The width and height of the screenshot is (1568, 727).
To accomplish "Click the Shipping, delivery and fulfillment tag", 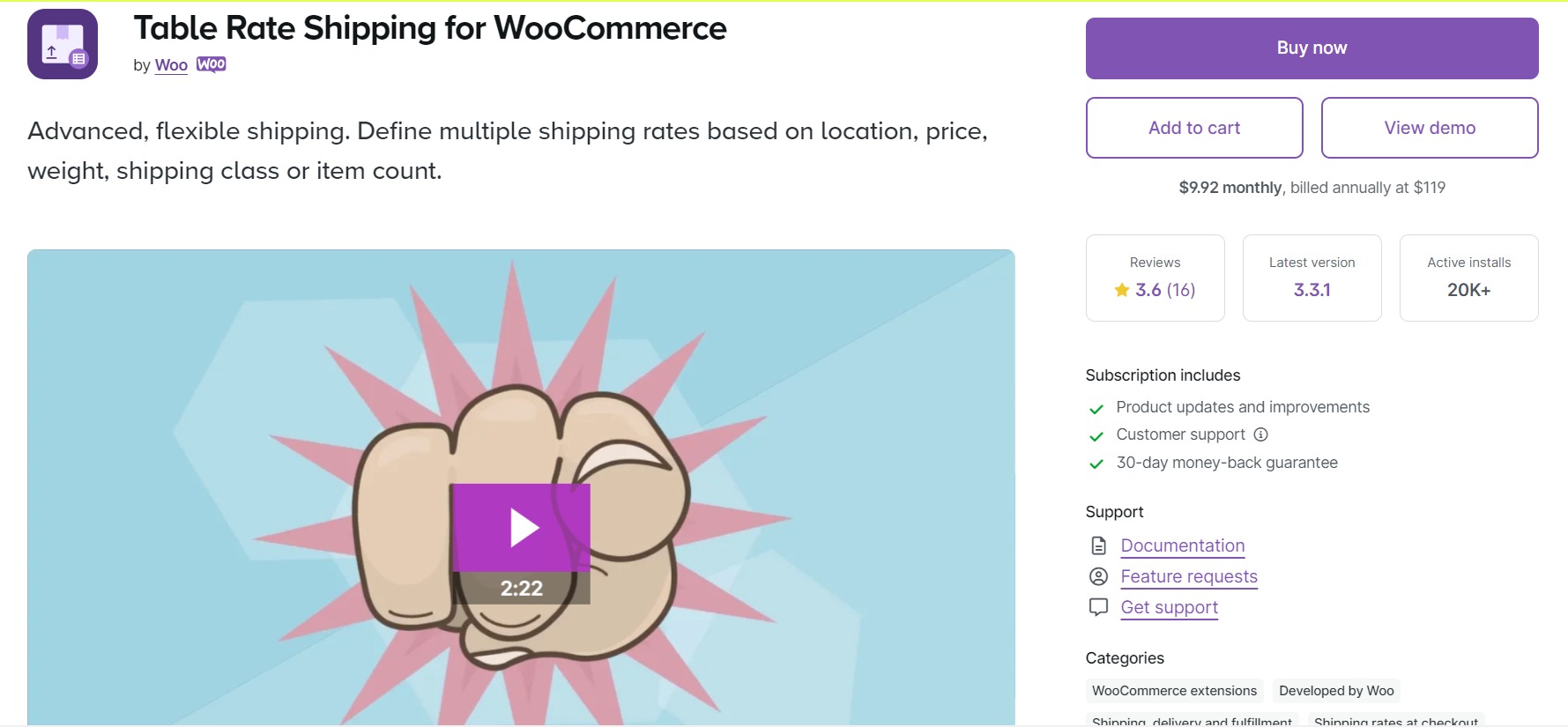I will point(1191,721).
